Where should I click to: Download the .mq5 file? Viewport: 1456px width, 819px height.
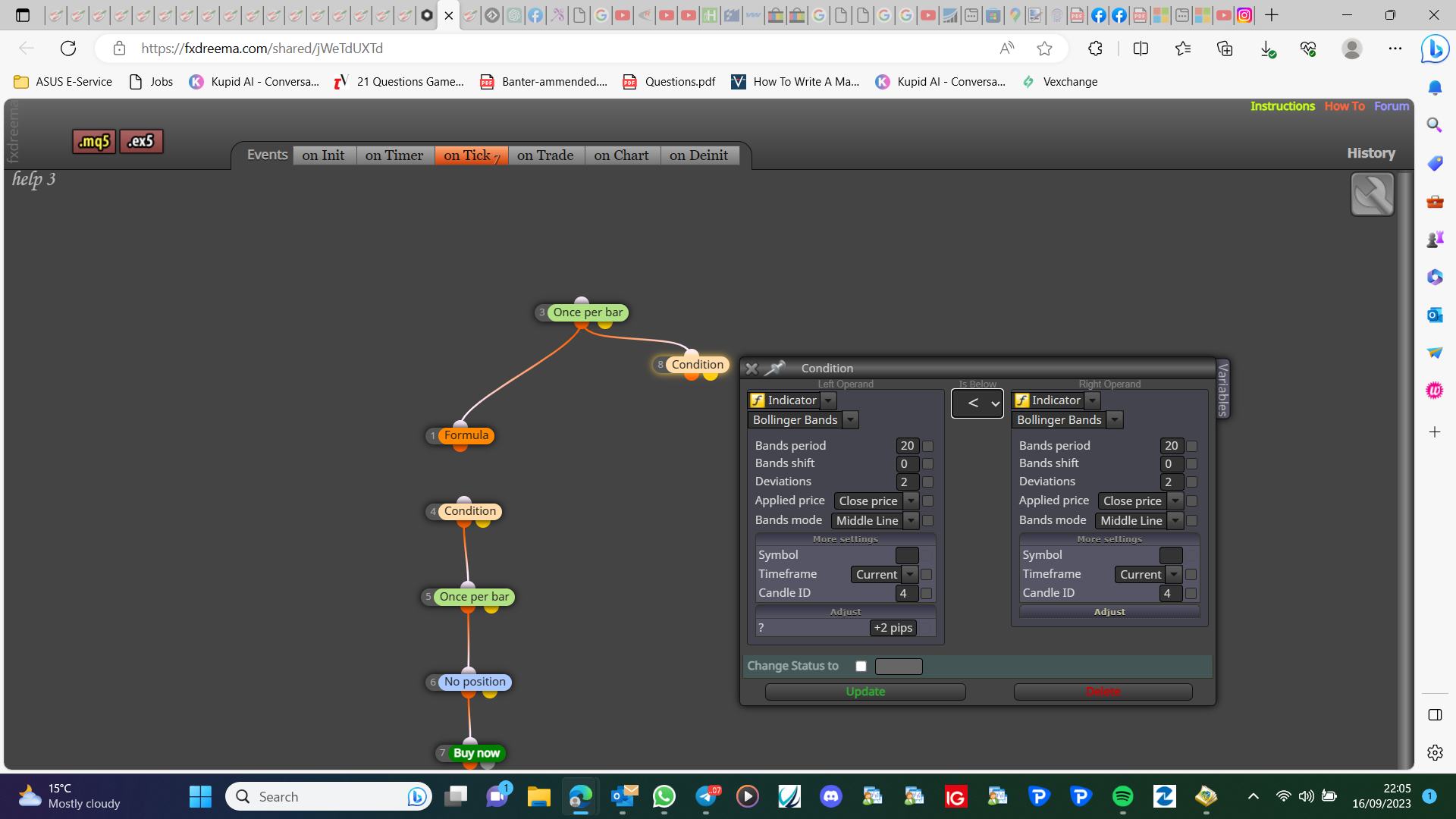pyautogui.click(x=94, y=141)
